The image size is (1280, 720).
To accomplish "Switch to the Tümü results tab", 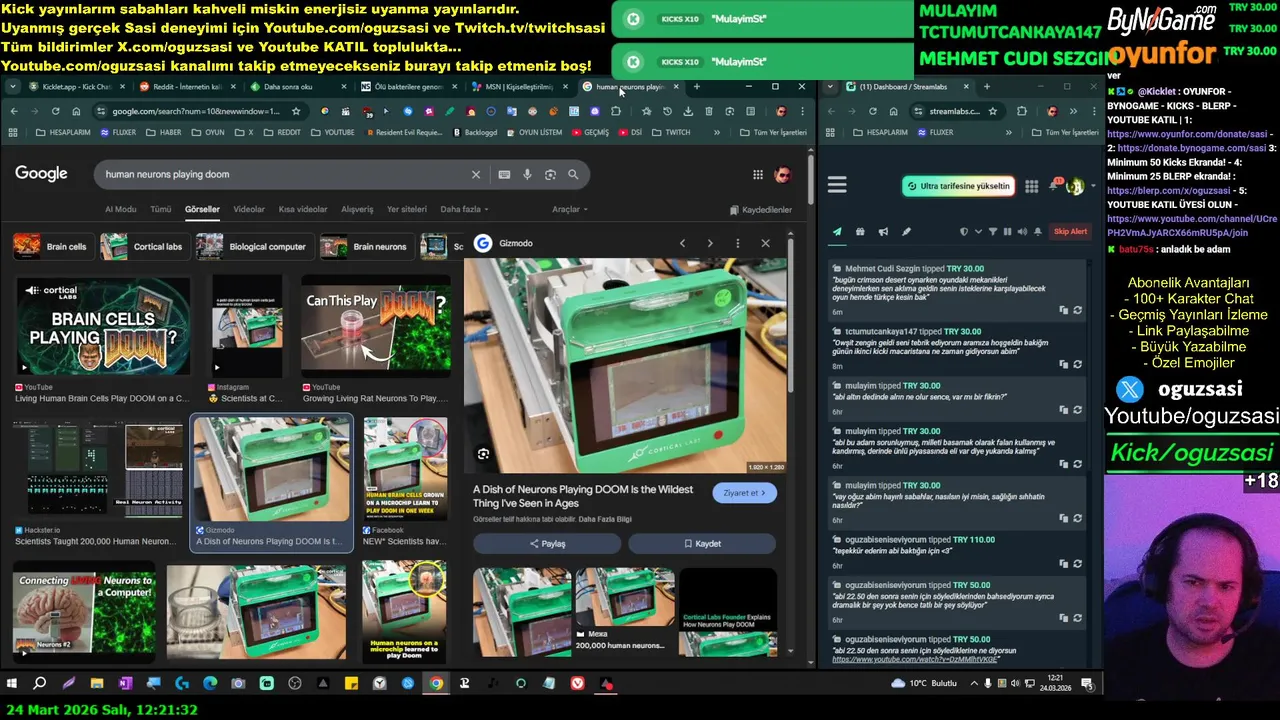I will pyautogui.click(x=160, y=209).
